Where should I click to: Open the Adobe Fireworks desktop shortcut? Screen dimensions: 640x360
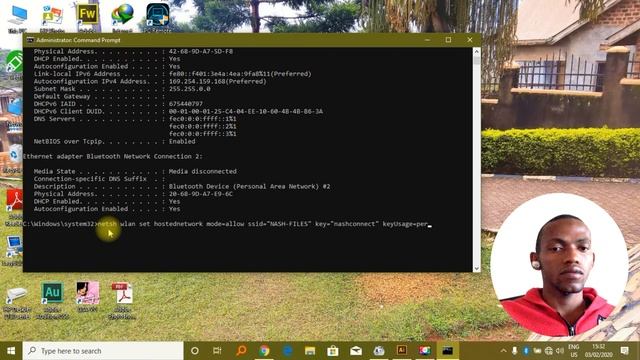87,17
